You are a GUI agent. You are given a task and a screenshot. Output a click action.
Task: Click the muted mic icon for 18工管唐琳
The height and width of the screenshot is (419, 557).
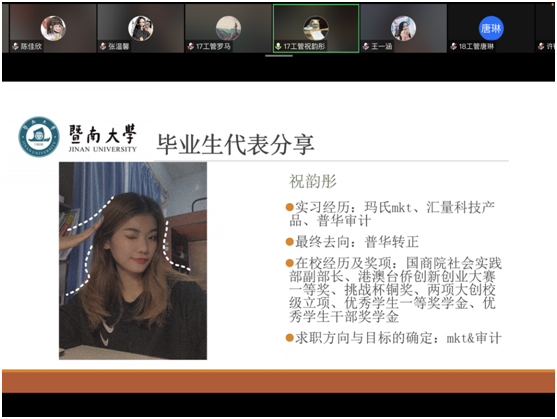point(454,46)
